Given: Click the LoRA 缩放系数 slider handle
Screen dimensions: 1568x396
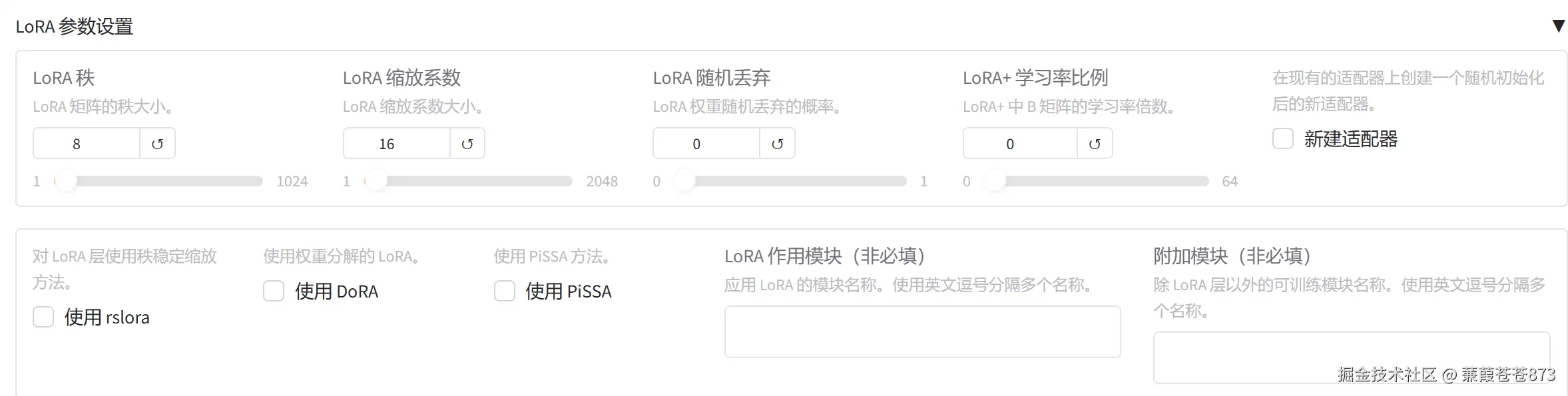Looking at the screenshot, I should click(x=376, y=181).
